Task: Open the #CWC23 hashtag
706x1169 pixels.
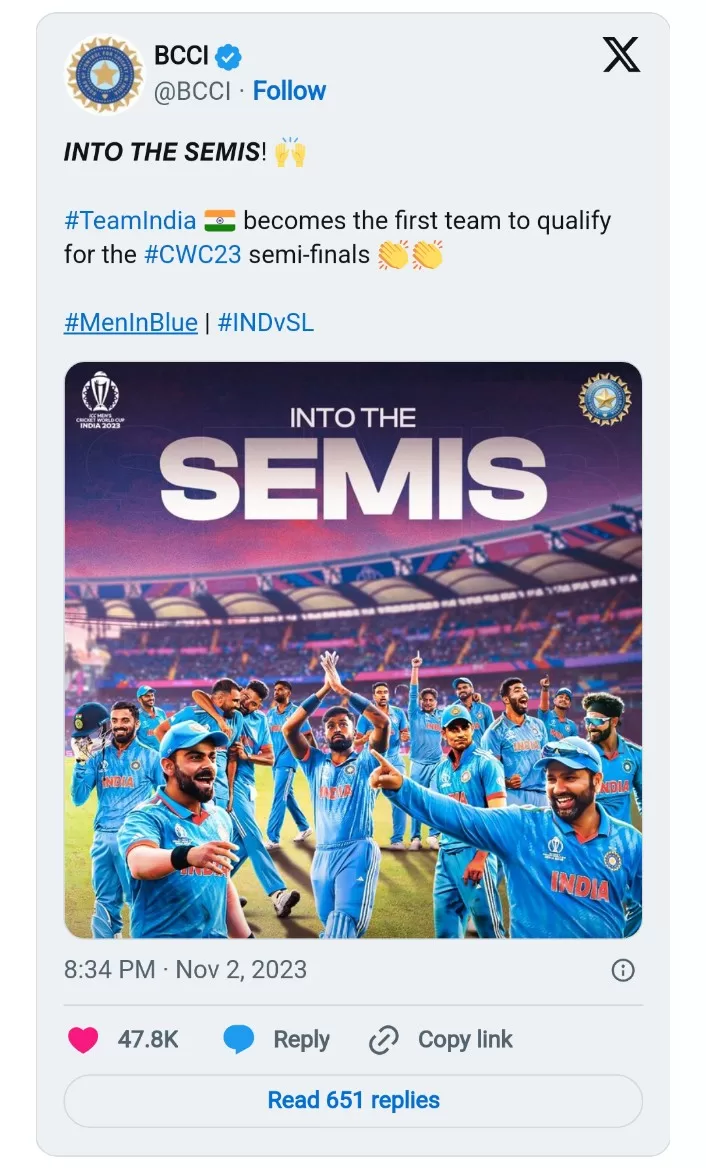Action: [x=193, y=254]
